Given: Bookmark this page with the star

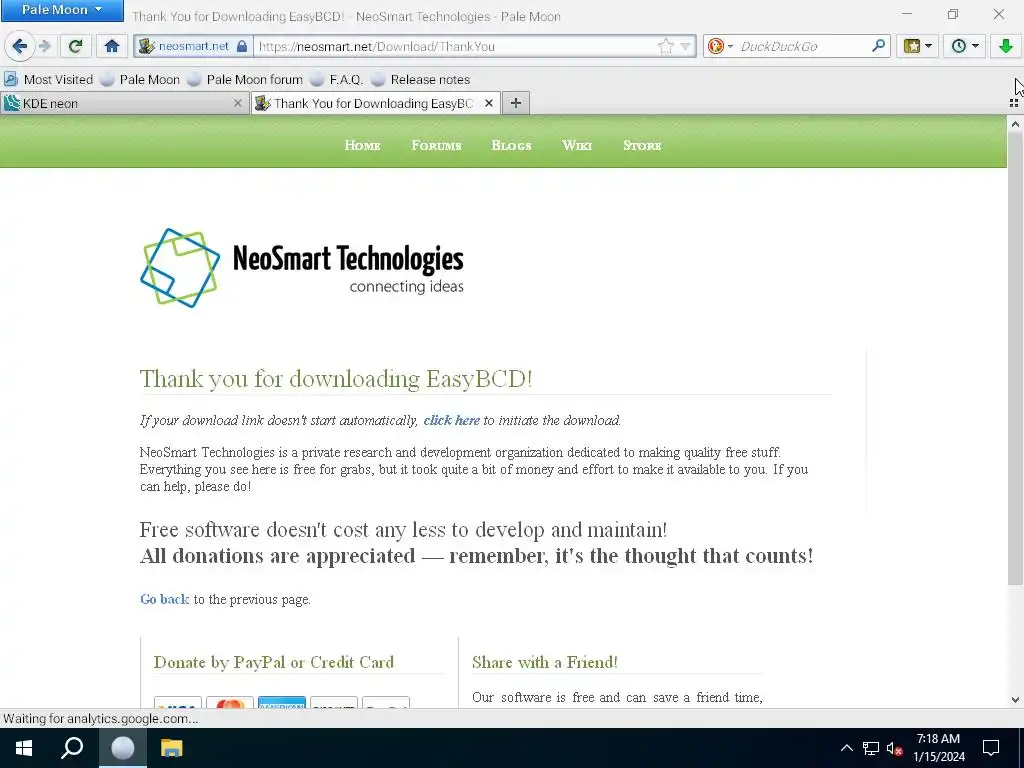Looking at the screenshot, I should coord(665,46).
